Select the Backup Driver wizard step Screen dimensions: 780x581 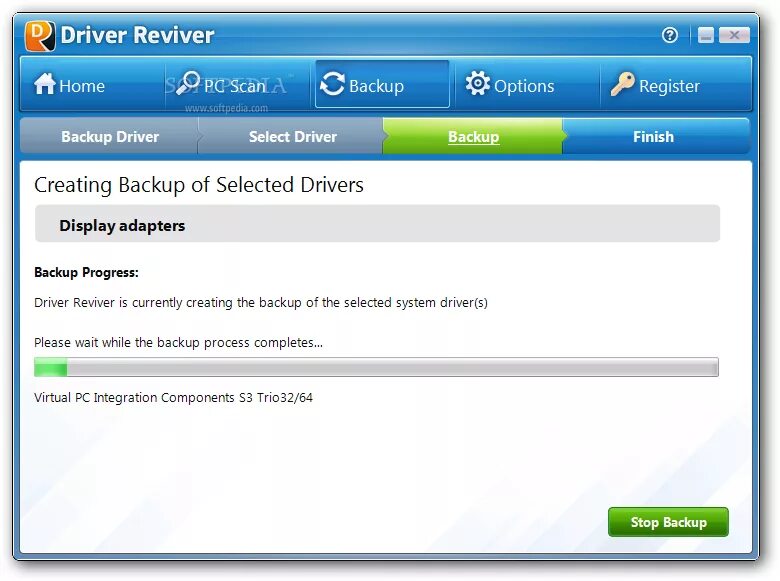click(110, 137)
